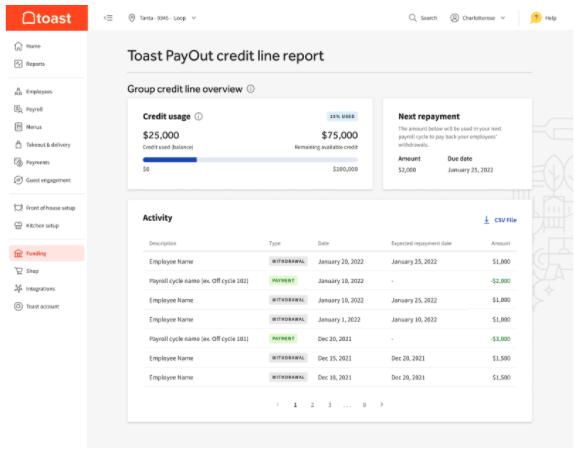Show info tooltip for Credit usage
This screenshot has height=454, width=578.
198,116
